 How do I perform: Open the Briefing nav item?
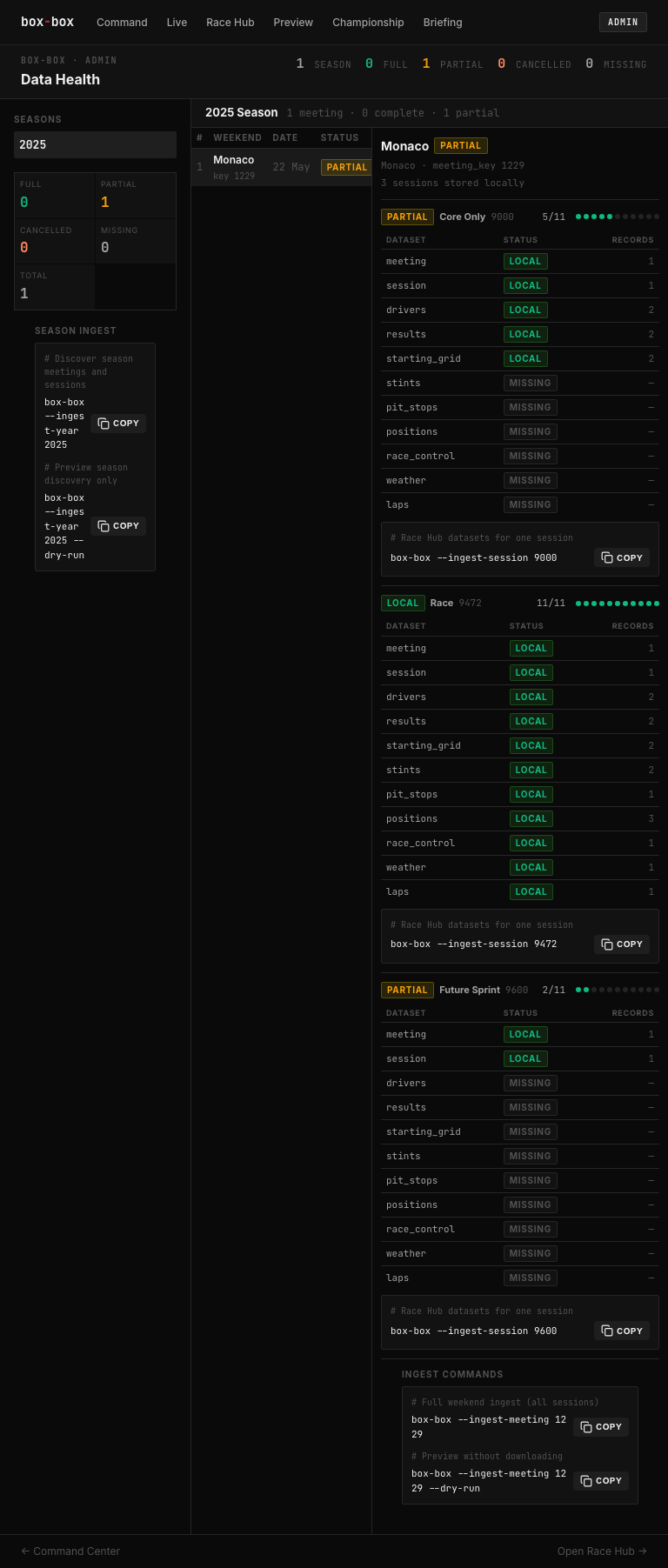[x=443, y=23]
